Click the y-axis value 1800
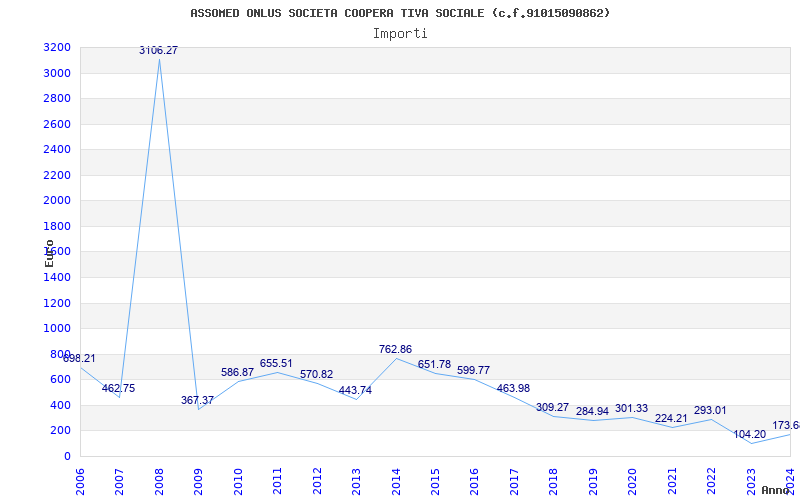 pos(57,226)
